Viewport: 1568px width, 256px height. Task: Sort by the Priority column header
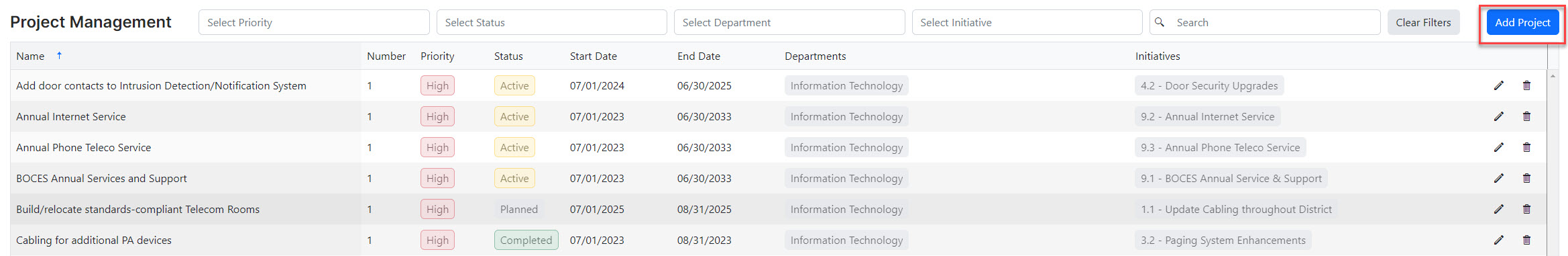pyautogui.click(x=437, y=56)
